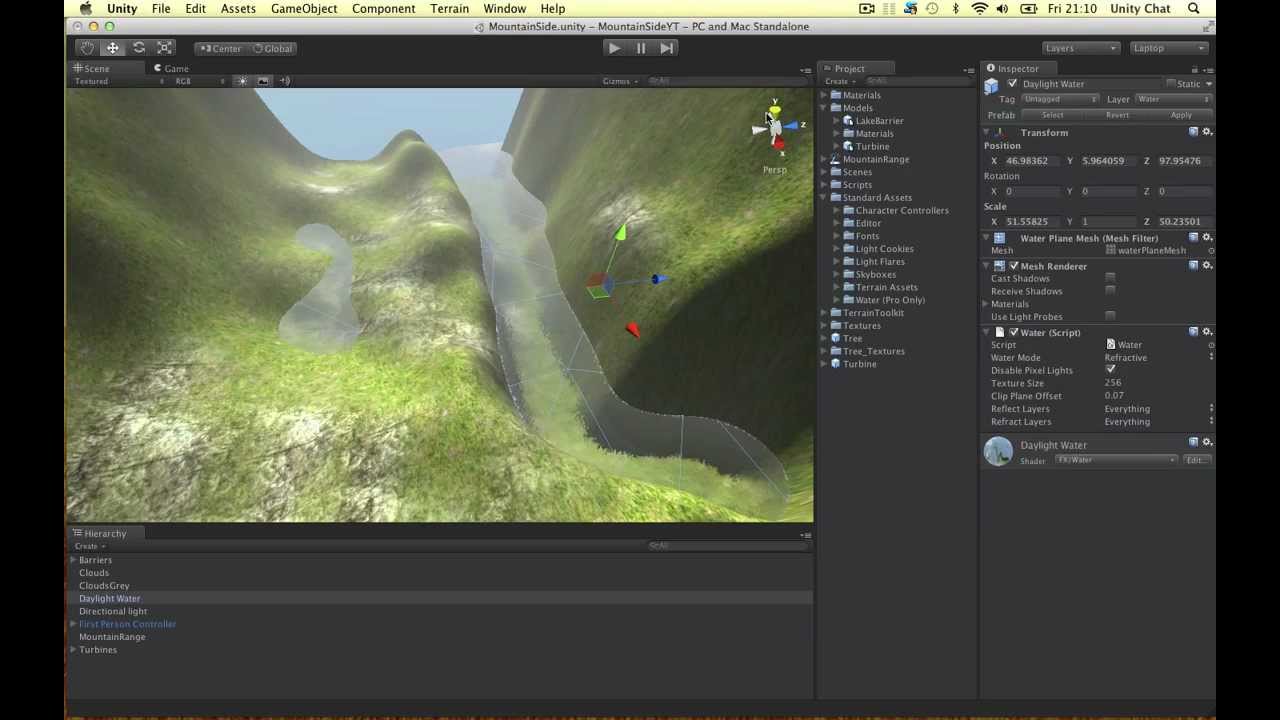
Task: Open the Laptop layout dropdown
Action: point(1168,47)
